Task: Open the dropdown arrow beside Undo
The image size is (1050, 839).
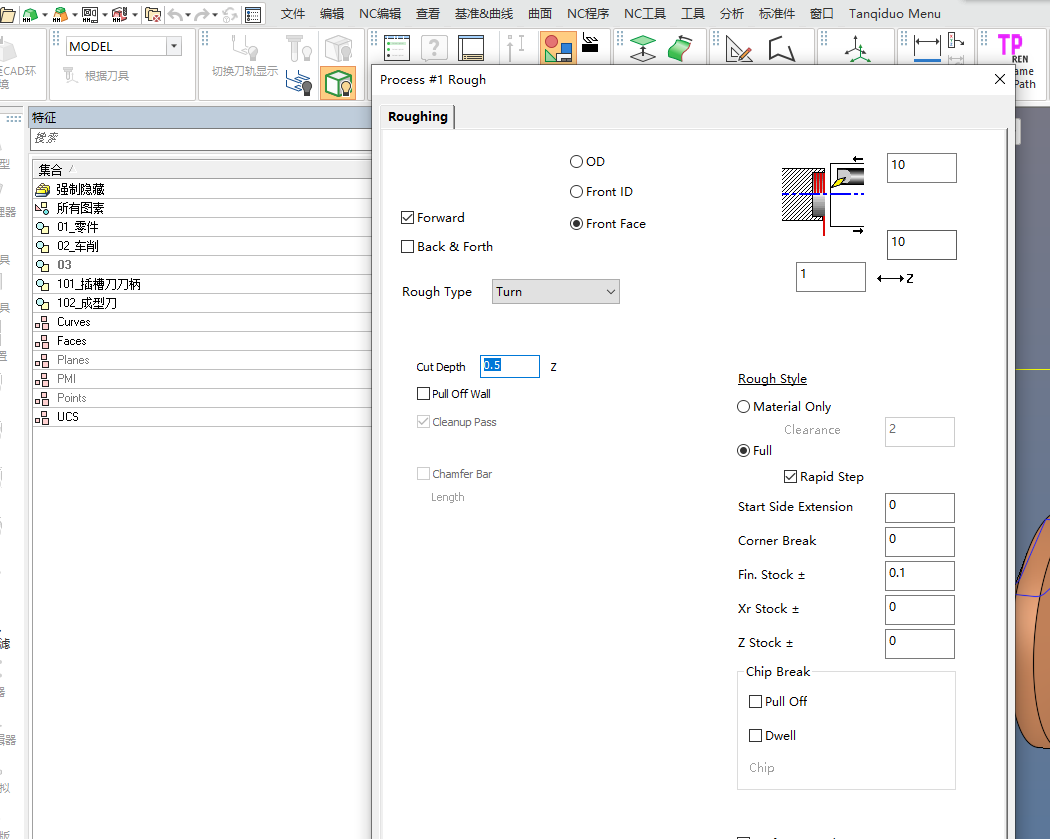Action: (188, 14)
